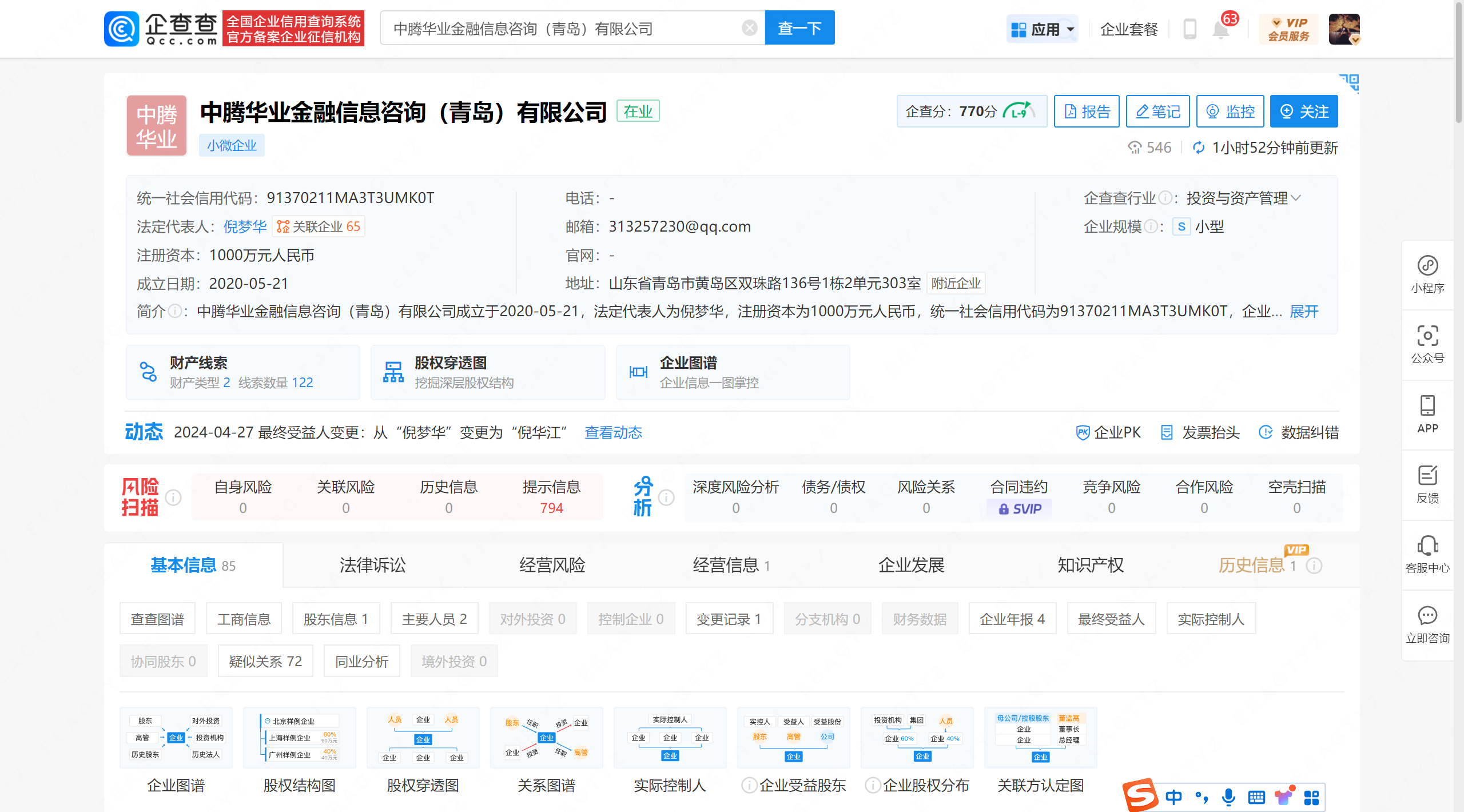
Task: Switch to 知识产权 tab
Action: click(1091, 565)
